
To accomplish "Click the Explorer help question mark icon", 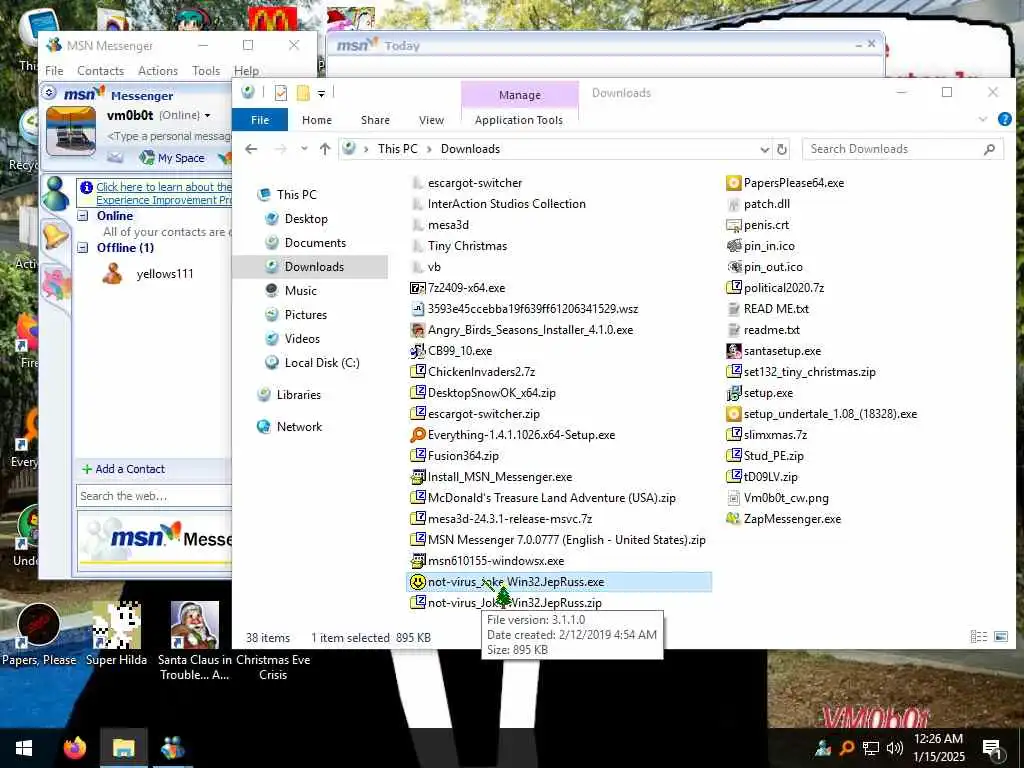I will coord(1004,120).
